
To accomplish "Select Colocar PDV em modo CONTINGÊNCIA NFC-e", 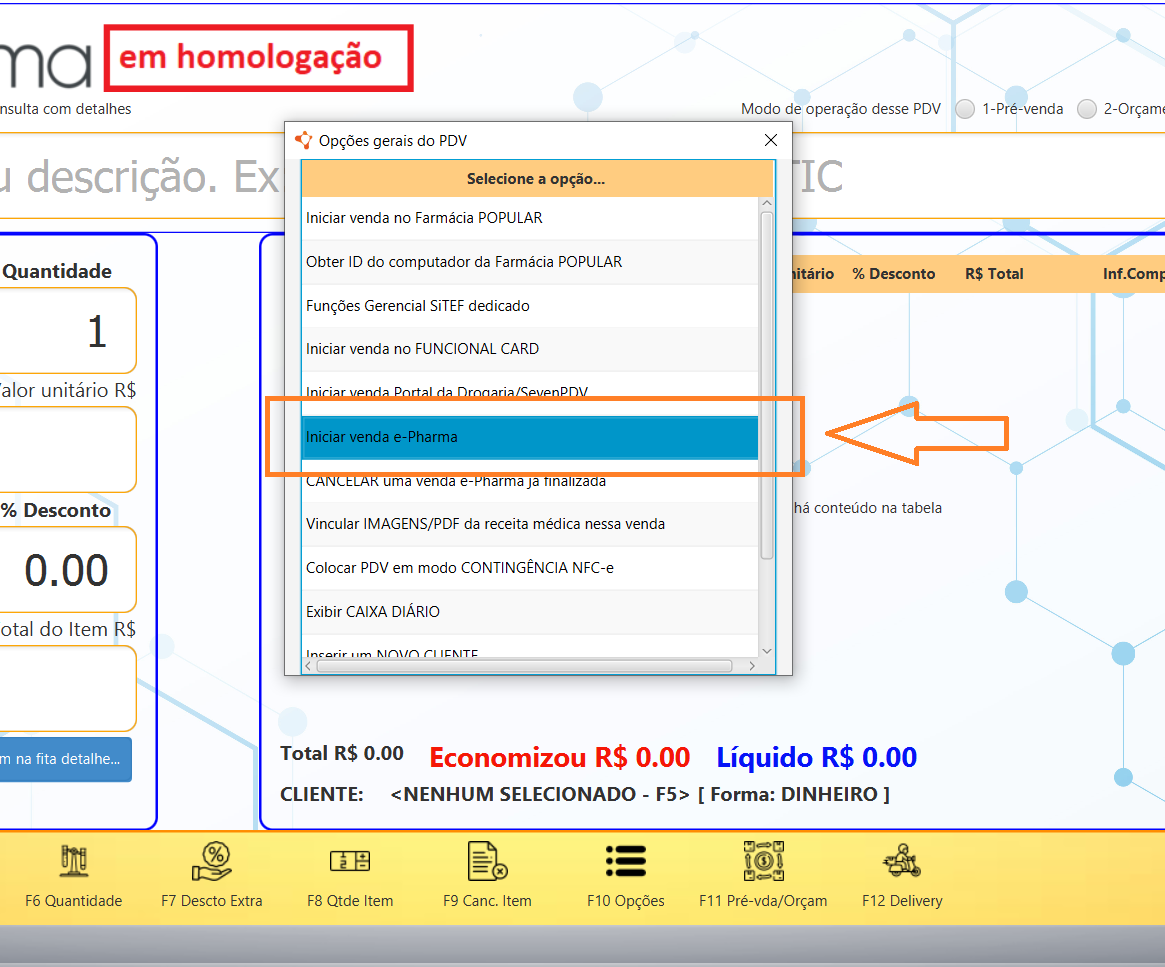I will (x=529, y=568).
